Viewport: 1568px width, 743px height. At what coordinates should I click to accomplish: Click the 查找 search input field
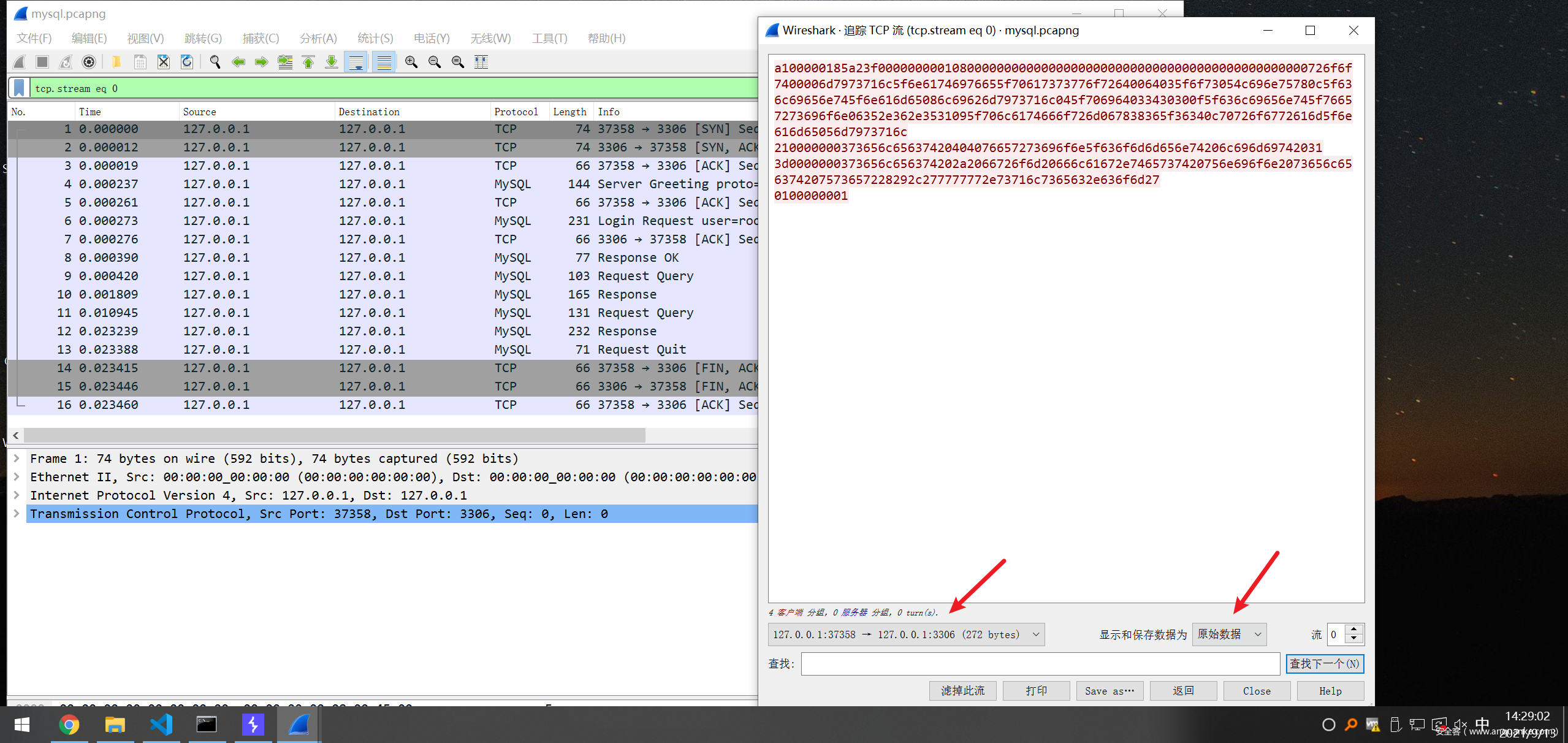(x=1040, y=664)
